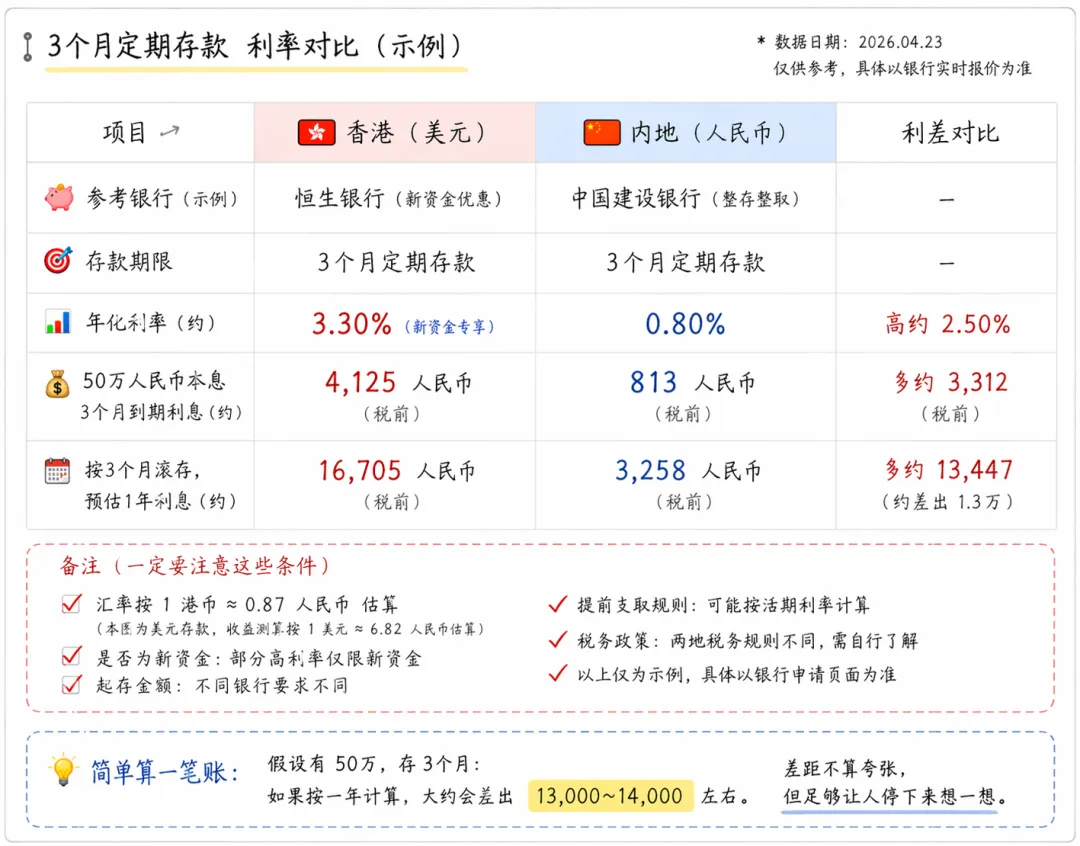Click the red checkmark beside 税务政策
This screenshot has height=846, width=1080.
(x=558, y=639)
